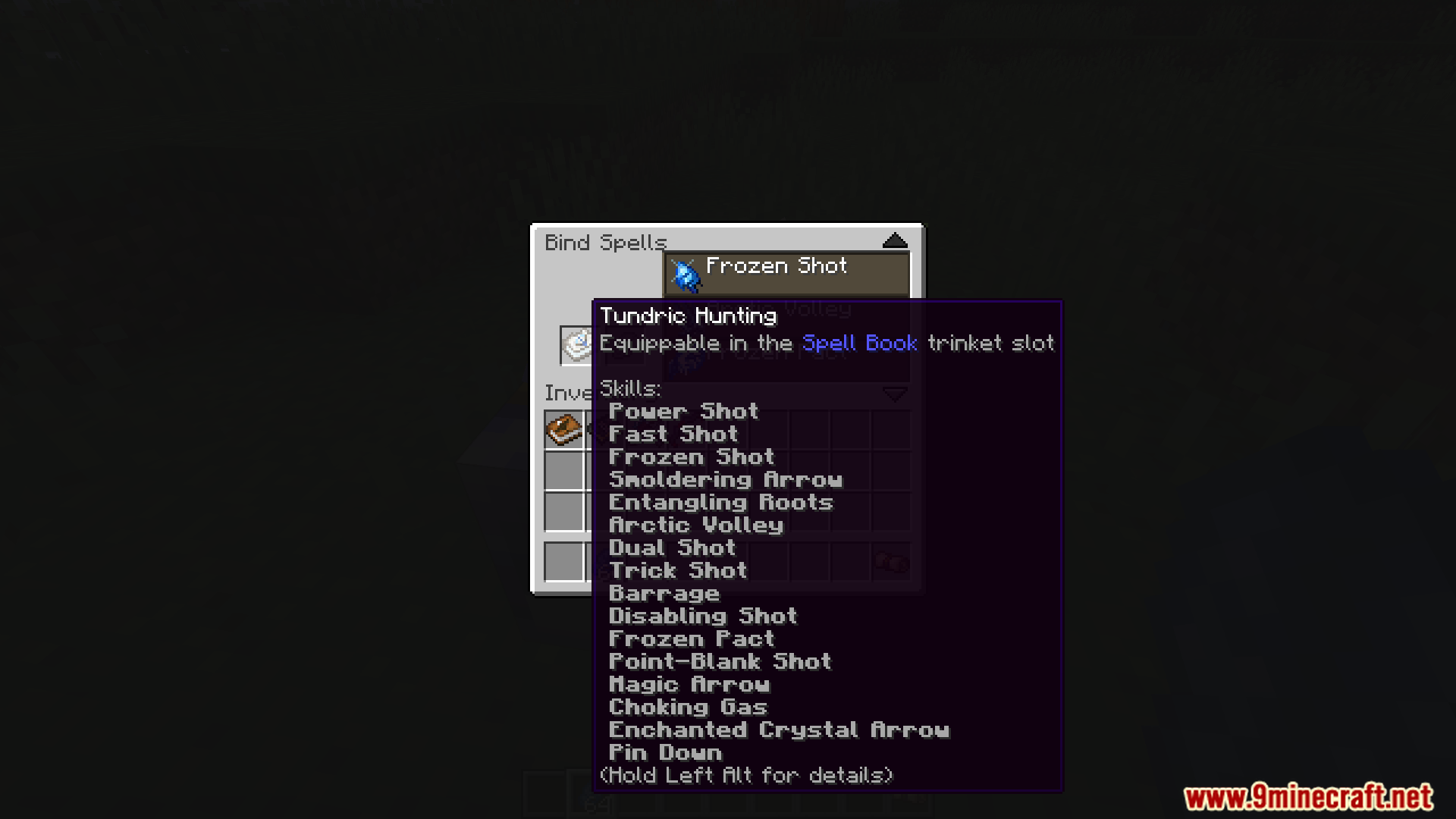Screen dimensions: 1456x819
Task: Click the blue Frozen Shot spell icon
Action: [686, 275]
